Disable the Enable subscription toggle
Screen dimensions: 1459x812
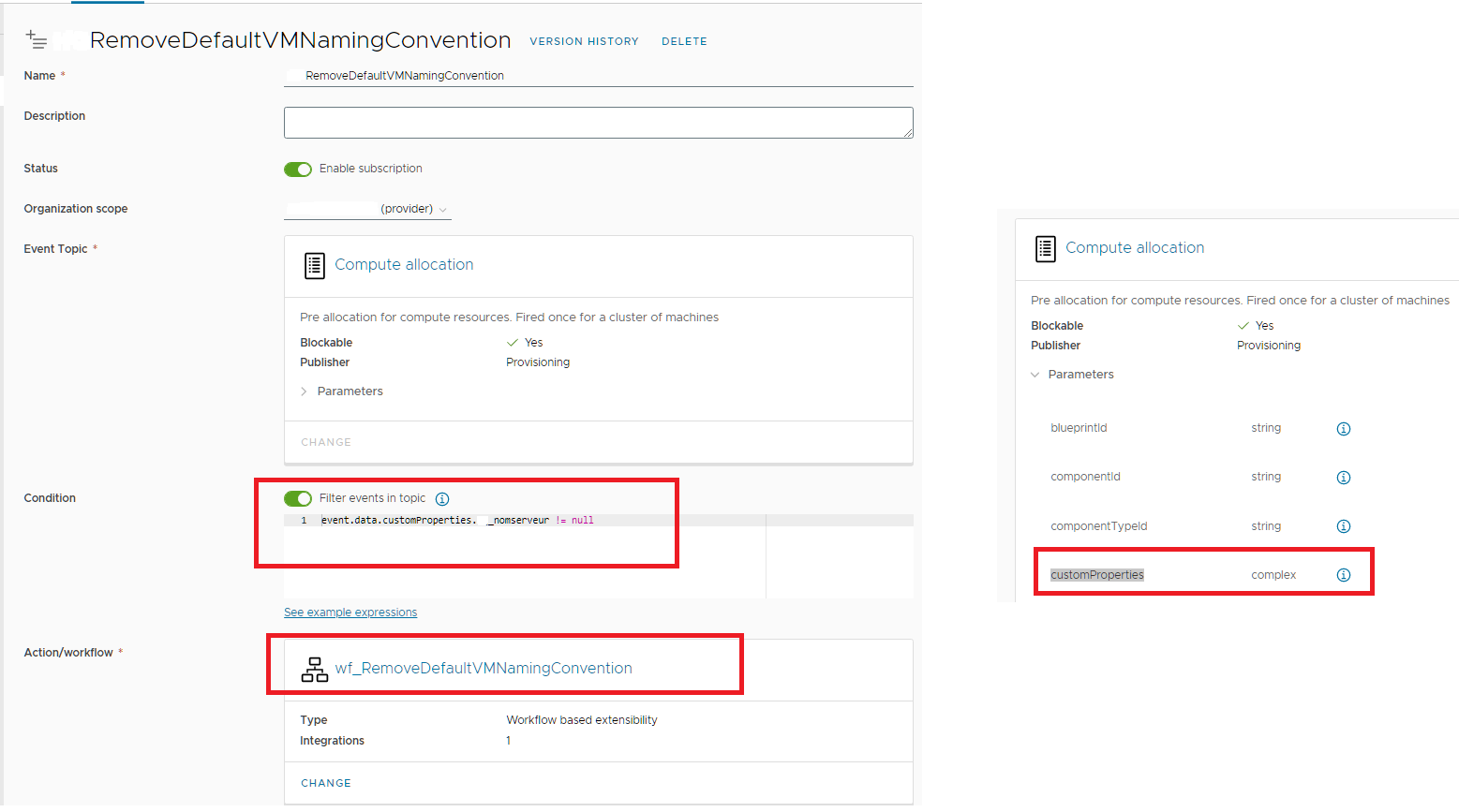(x=298, y=169)
